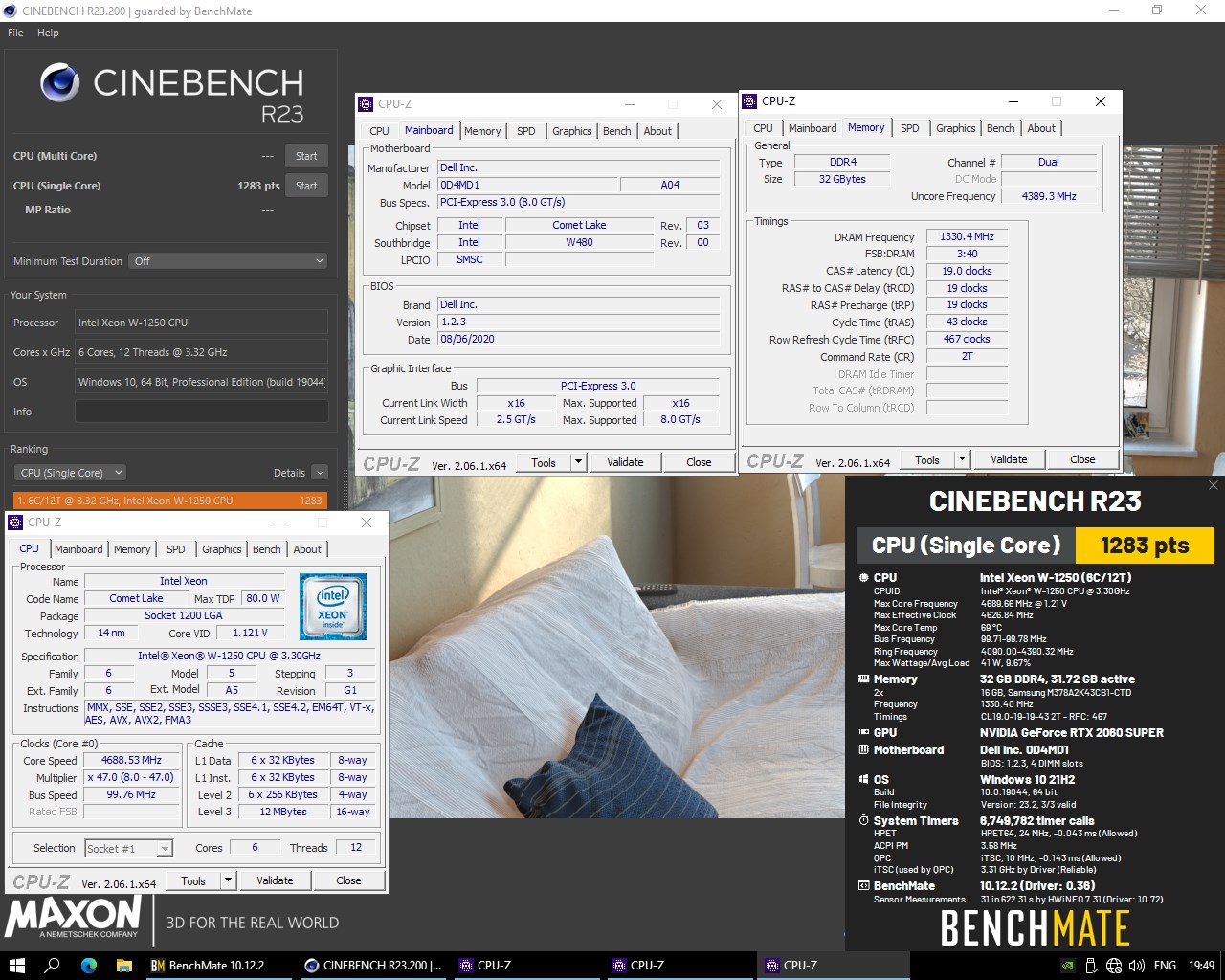Click Close button in CPU-Z Memory window
The width and height of the screenshot is (1225, 980).
pyautogui.click(x=1082, y=459)
